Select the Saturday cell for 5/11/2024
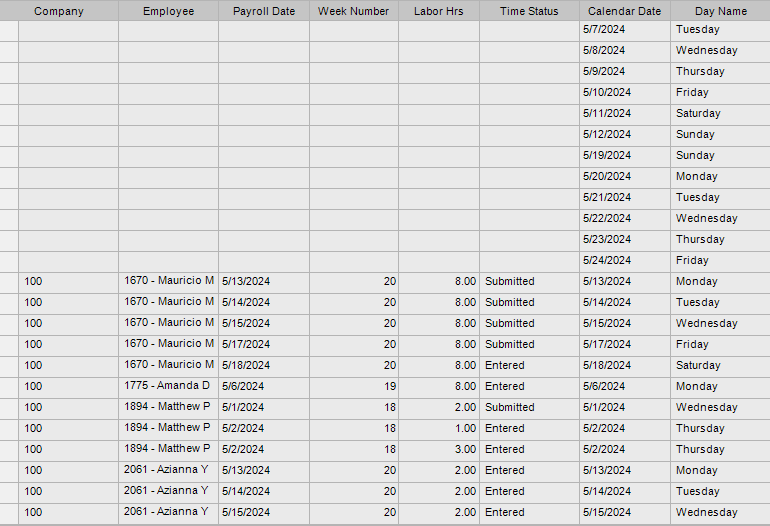770x526 pixels. [x=720, y=113]
